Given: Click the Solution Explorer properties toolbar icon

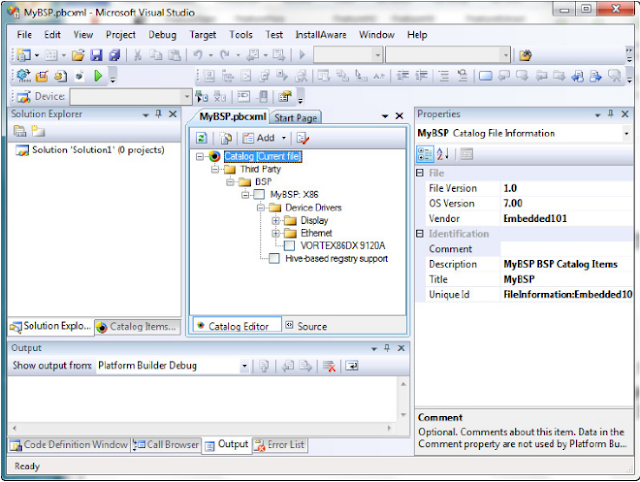Looking at the screenshot, I should point(20,131).
